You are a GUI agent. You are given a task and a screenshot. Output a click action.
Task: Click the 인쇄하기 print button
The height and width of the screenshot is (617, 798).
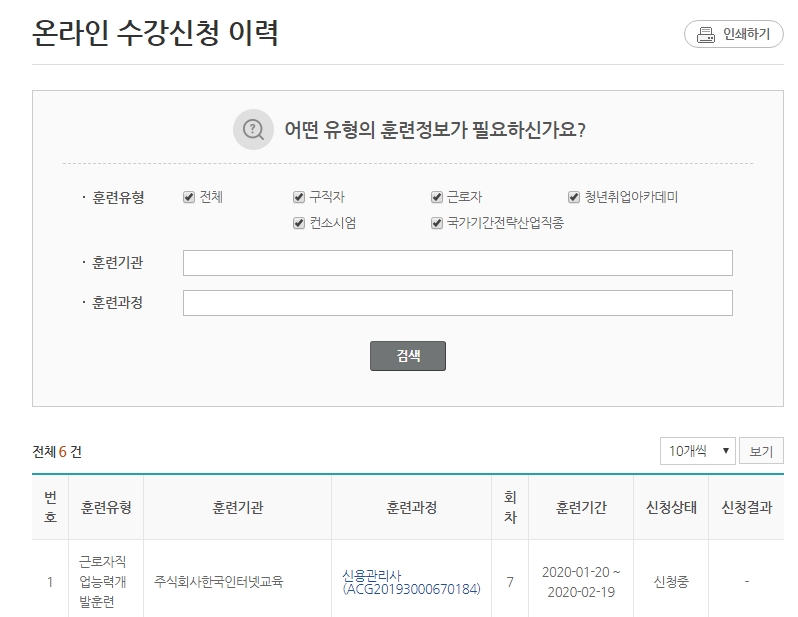click(733, 34)
